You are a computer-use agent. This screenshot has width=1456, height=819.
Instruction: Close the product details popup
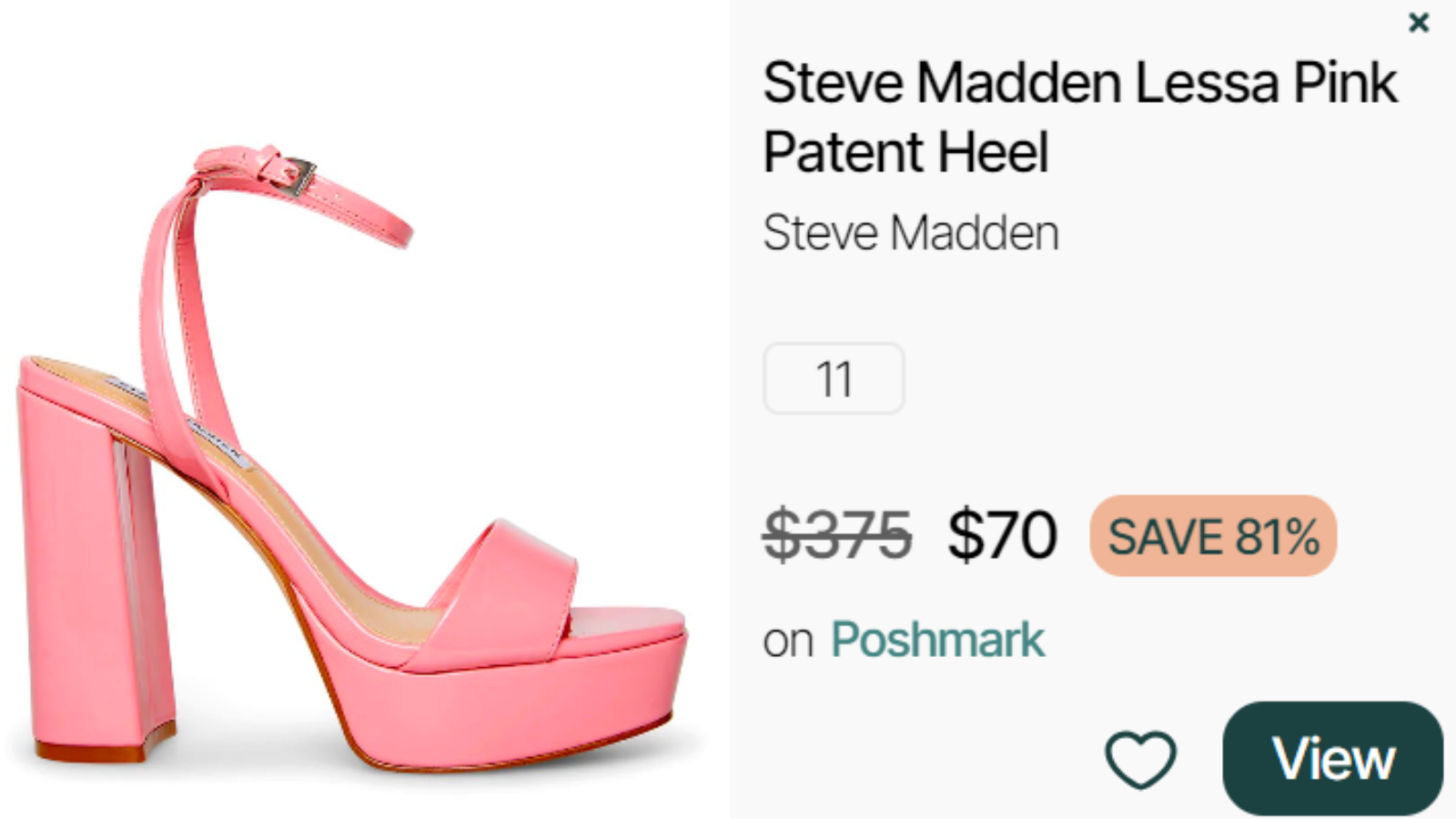tap(1418, 23)
